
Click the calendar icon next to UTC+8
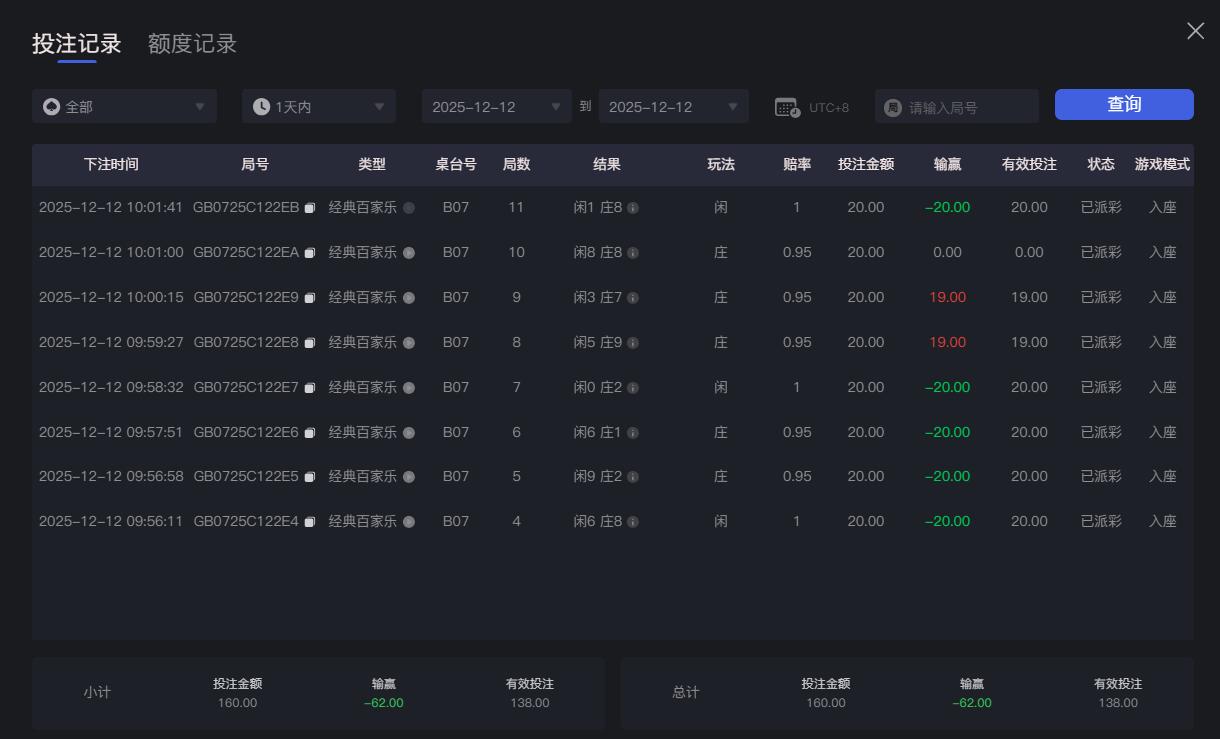point(789,105)
